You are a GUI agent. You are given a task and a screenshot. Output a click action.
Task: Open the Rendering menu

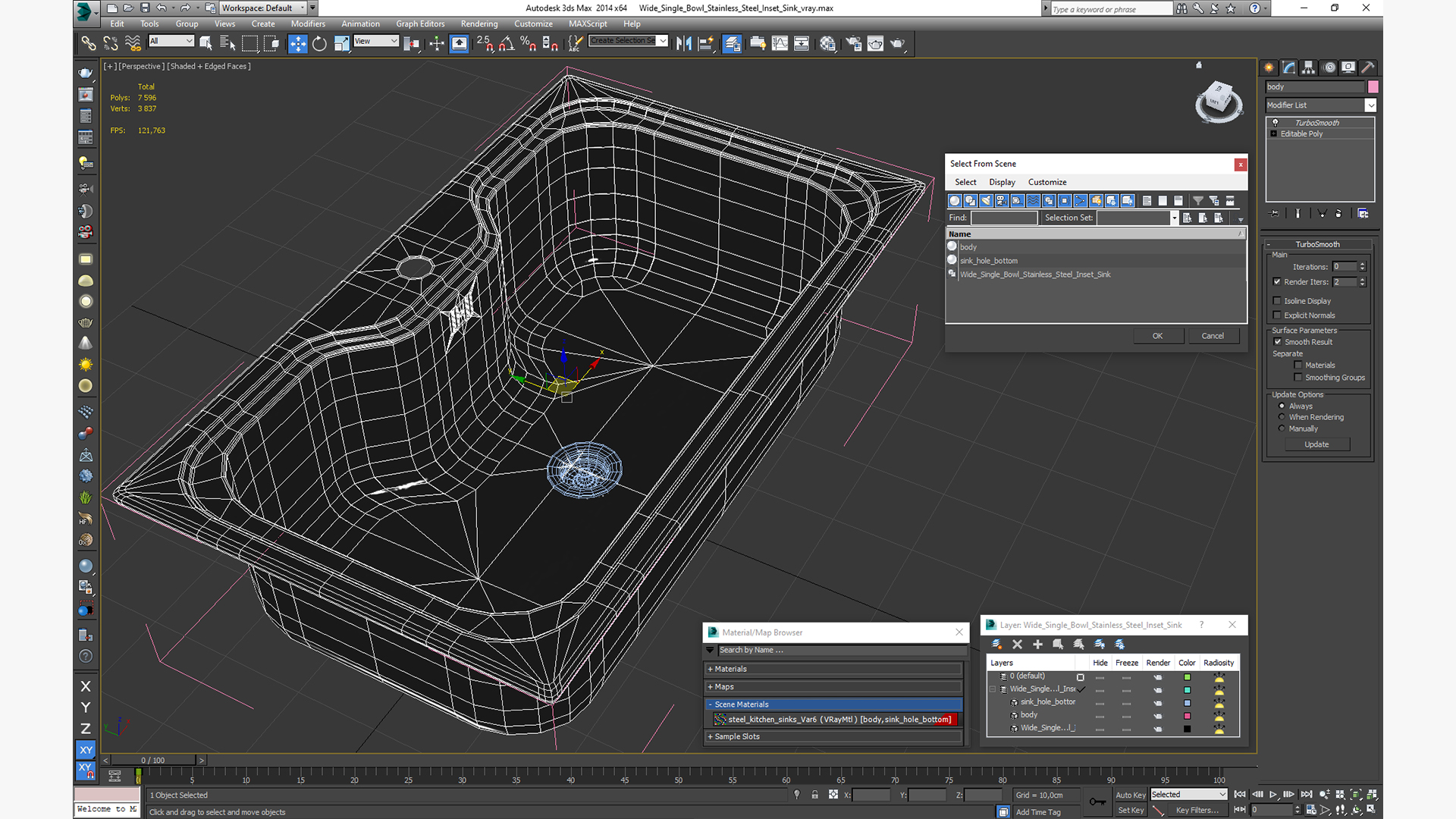479,24
